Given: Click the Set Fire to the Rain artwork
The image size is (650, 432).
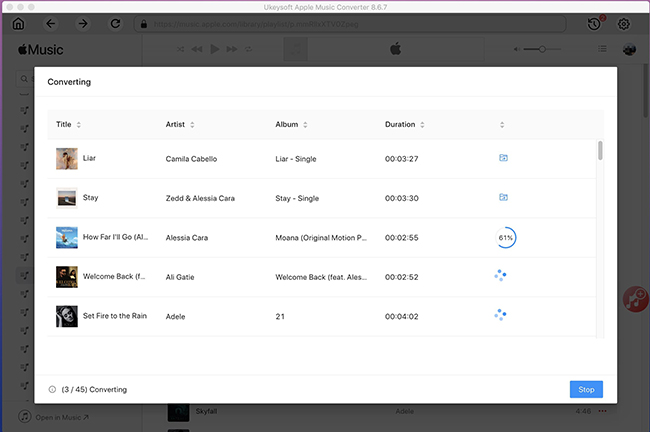Looking at the screenshot, I should coord(67,316).
